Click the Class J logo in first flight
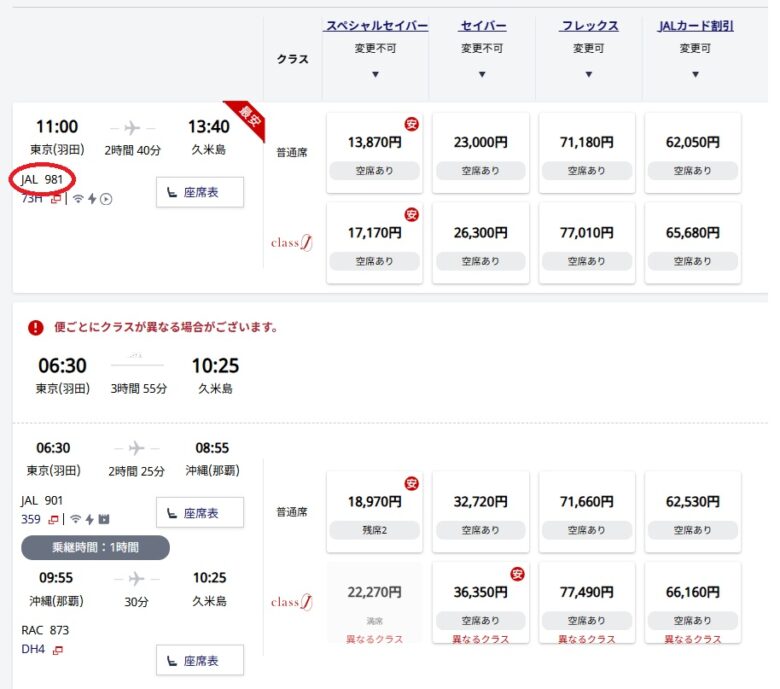This screenshot has width=780, height=689. (292, 243)
